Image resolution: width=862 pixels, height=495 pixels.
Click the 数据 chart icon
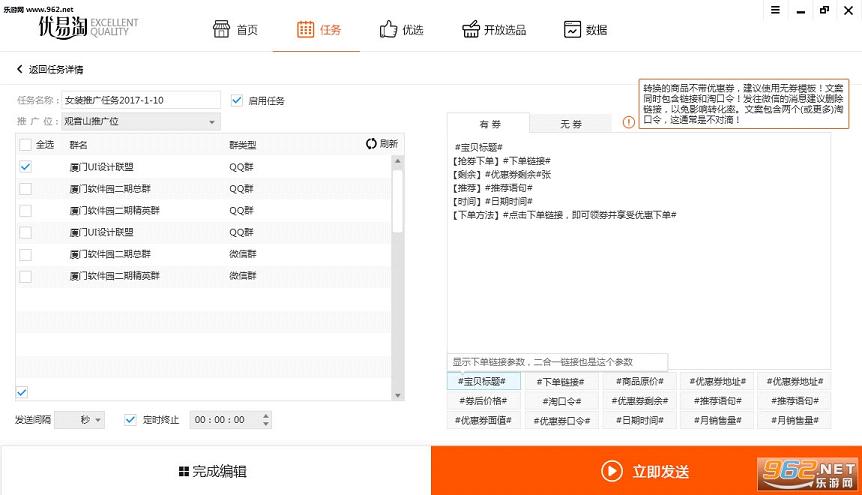click(572, 29)
